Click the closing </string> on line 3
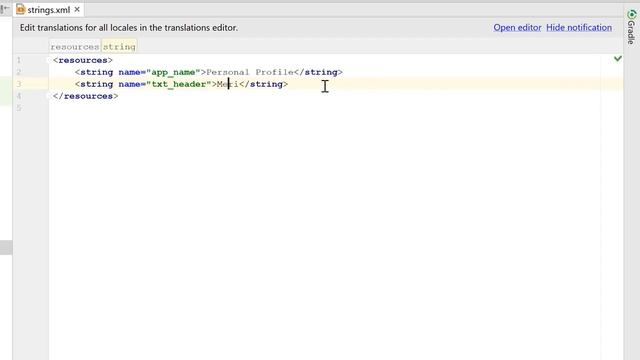This screenshot has width=640, height=360. [263, 84]
